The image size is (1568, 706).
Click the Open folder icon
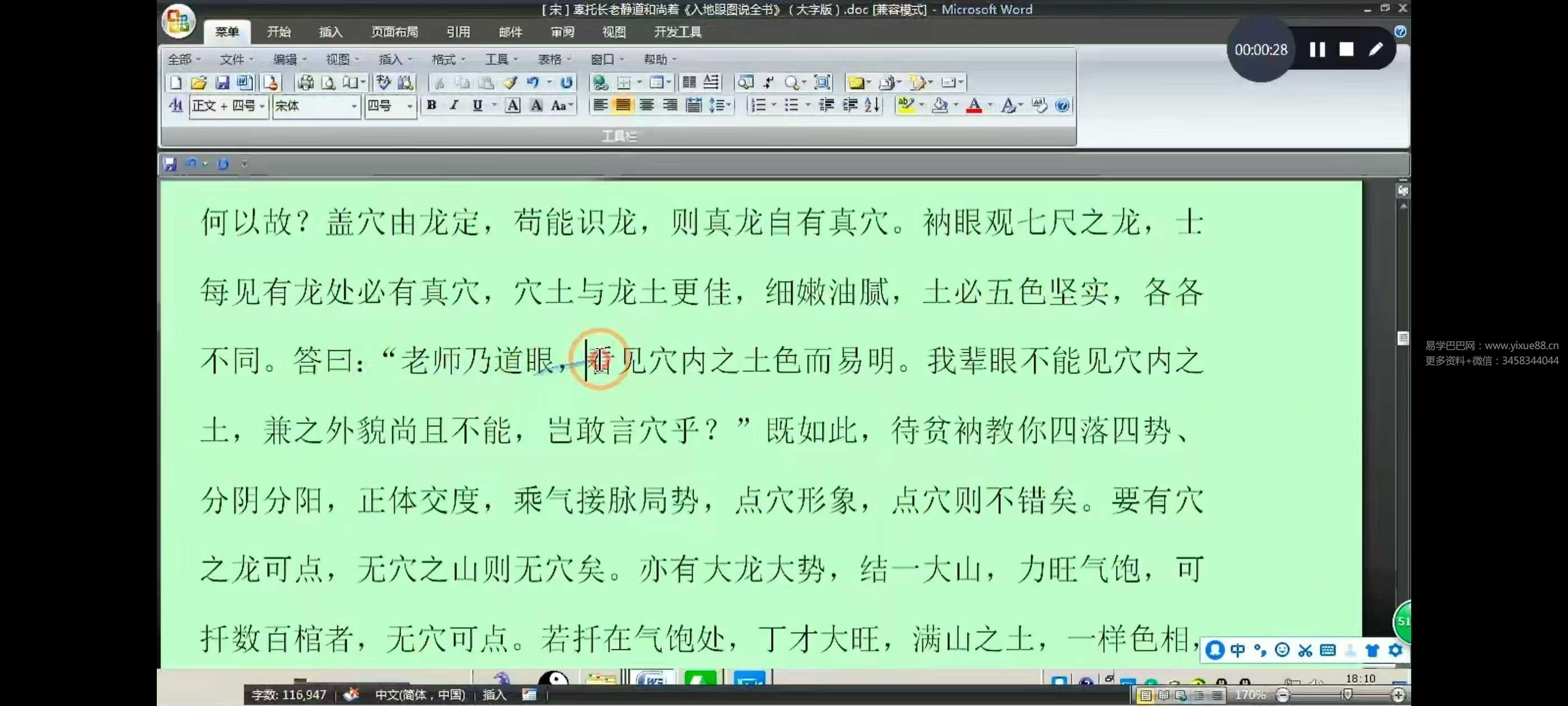coord(199,82)
